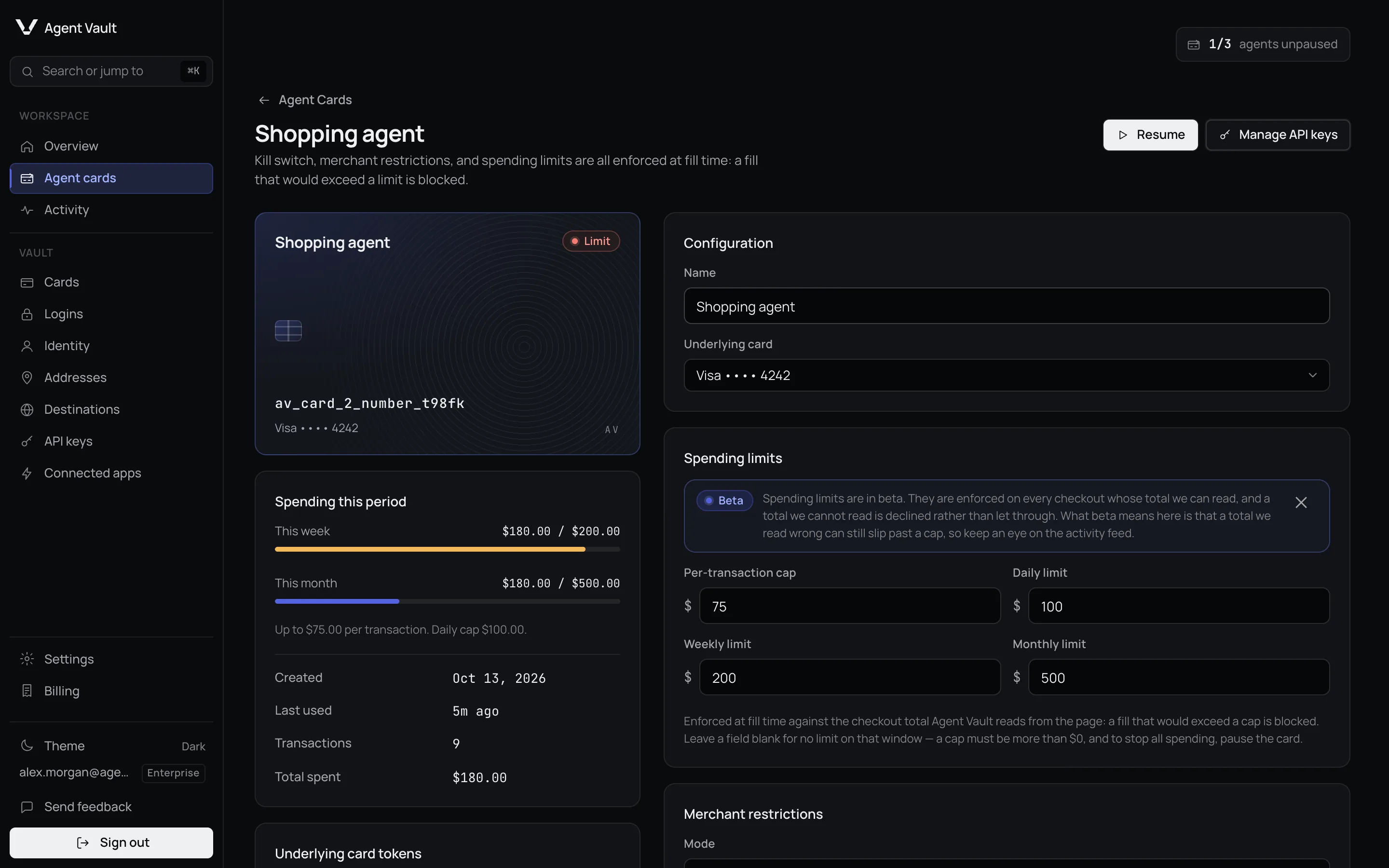Click the '$180.00 / $500.00' monthly amount
This screenshot has width=1389, height=868.
(561, 584)
